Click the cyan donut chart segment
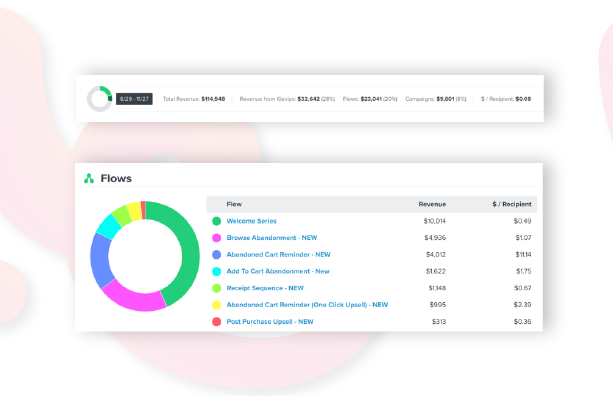The width and height of the screenshot is (613, 396). point(109,227)
